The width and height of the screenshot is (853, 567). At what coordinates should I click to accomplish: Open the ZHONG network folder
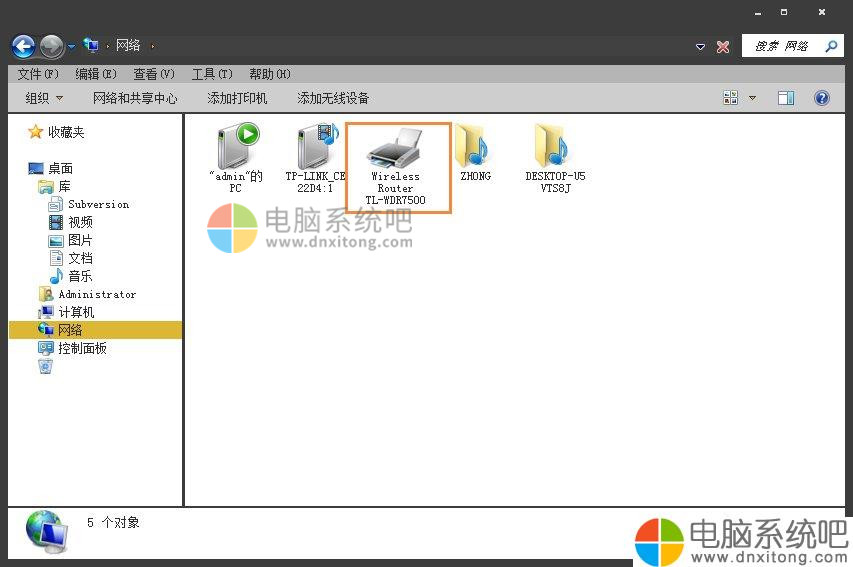point(474,148)
